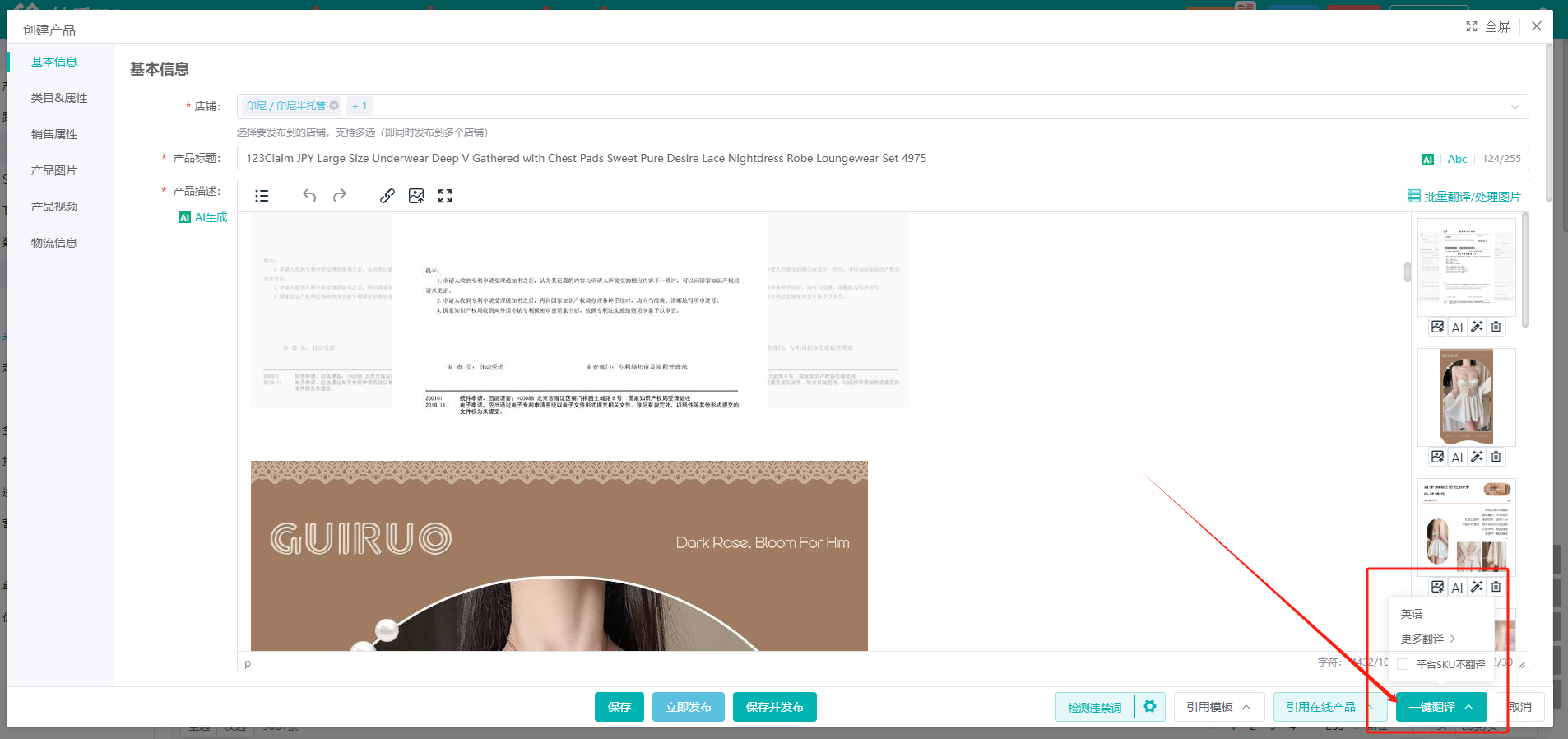Delete the first document thumbnail
Viewport: 1568px width, 739px height.
1496,327
